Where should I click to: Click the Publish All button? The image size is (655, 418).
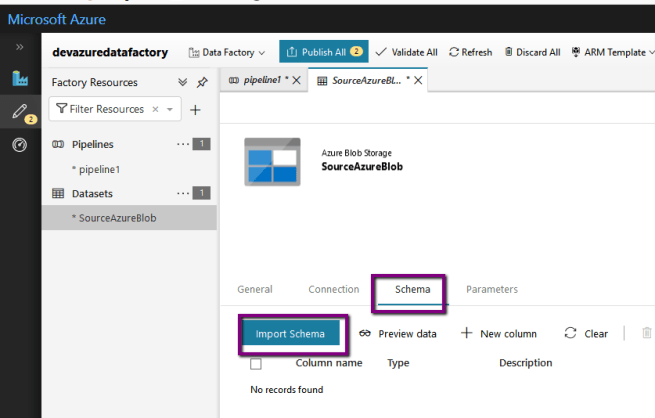[x=324, y=52]
